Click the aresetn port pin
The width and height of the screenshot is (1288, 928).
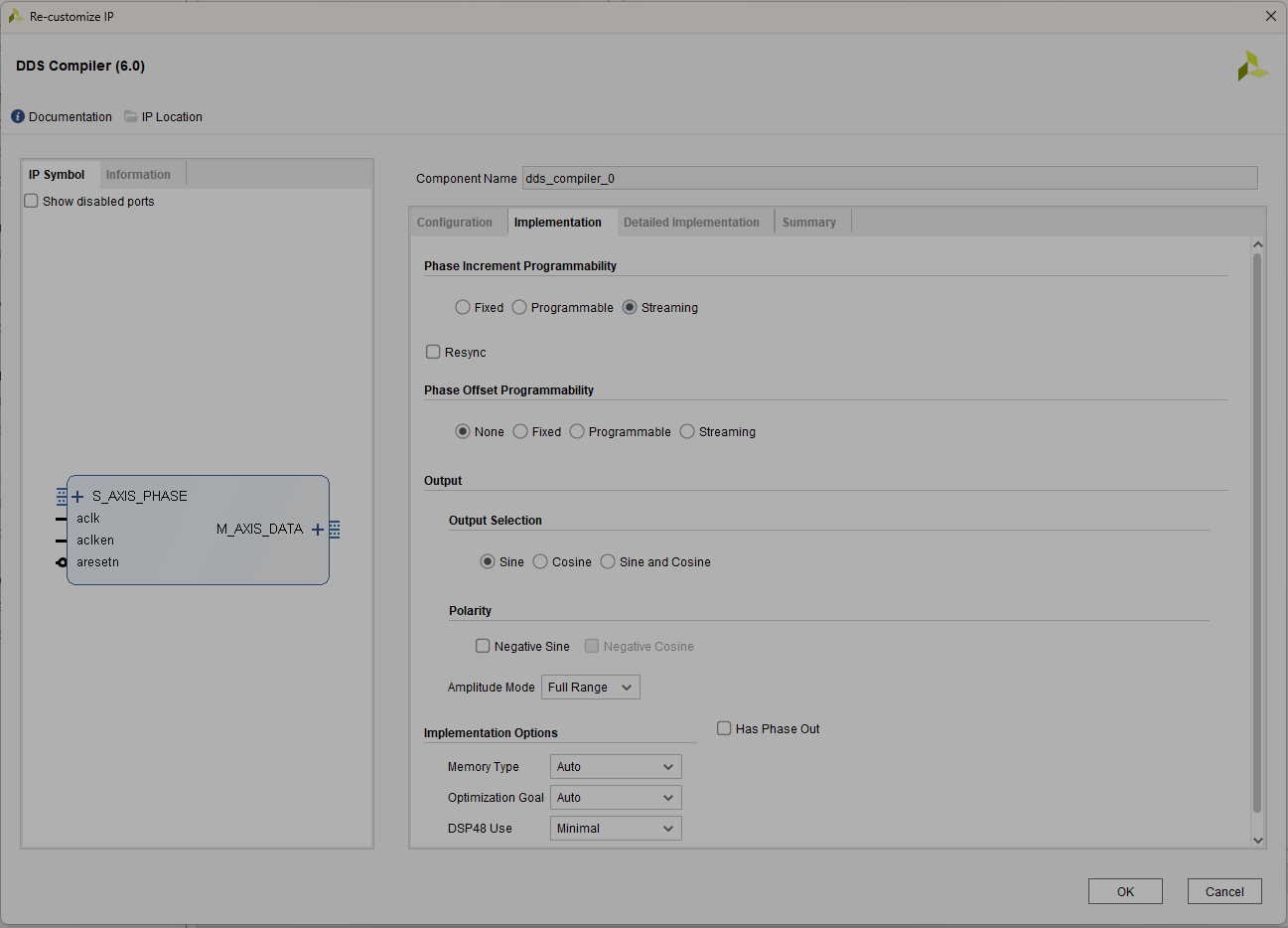[62, 562]
